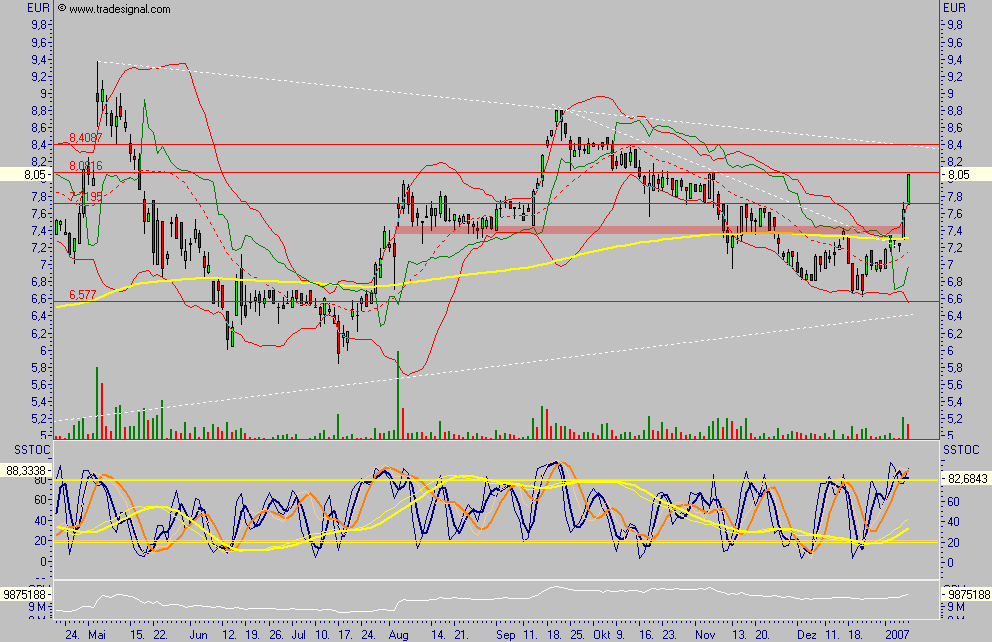Click the www.tradesignal.com copyright link

point(113,9)
